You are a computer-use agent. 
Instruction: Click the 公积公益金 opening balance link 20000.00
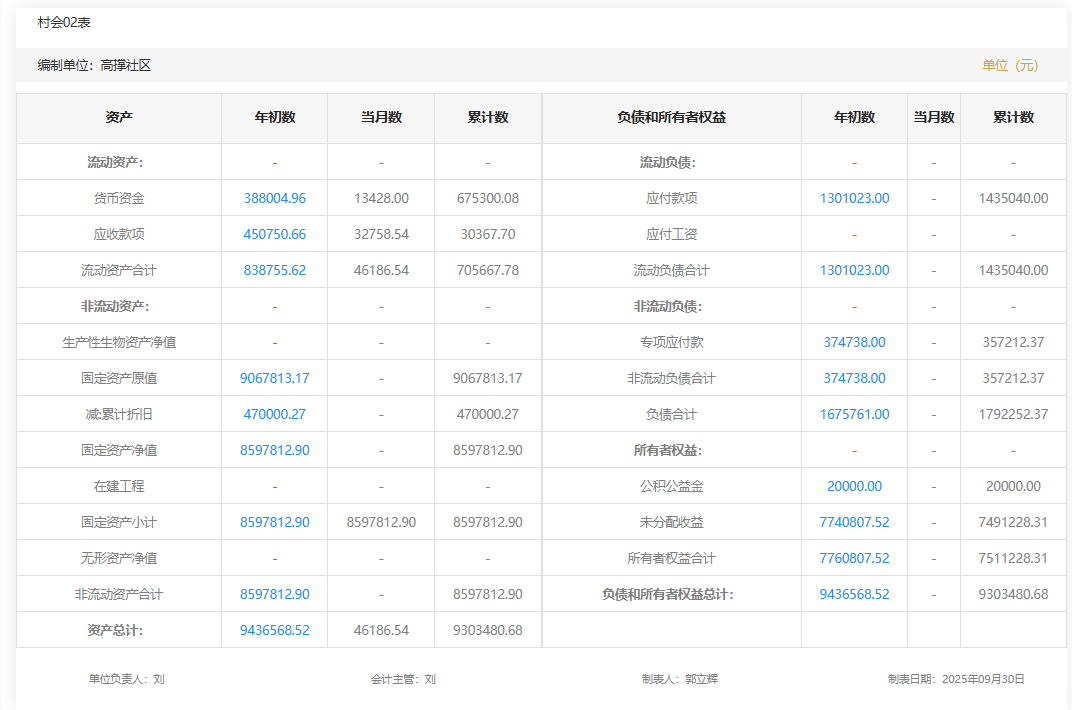pyautogui.click(x=854, y=486)
